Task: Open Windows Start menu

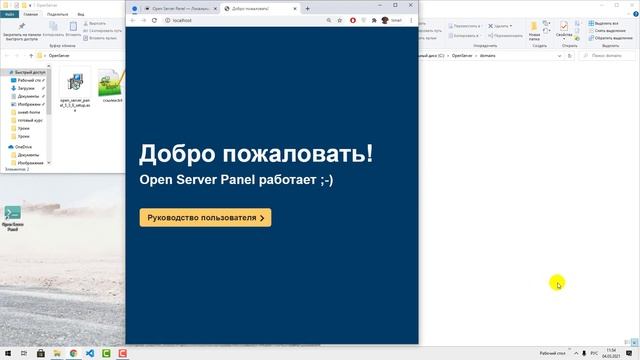Action: tap(8, 353)
